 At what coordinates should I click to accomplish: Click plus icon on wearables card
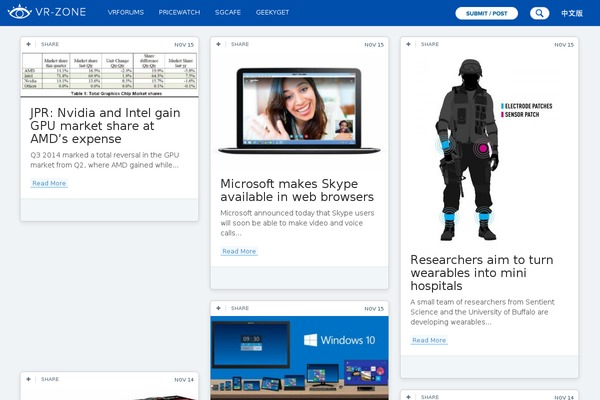click(x=408, y=44)
